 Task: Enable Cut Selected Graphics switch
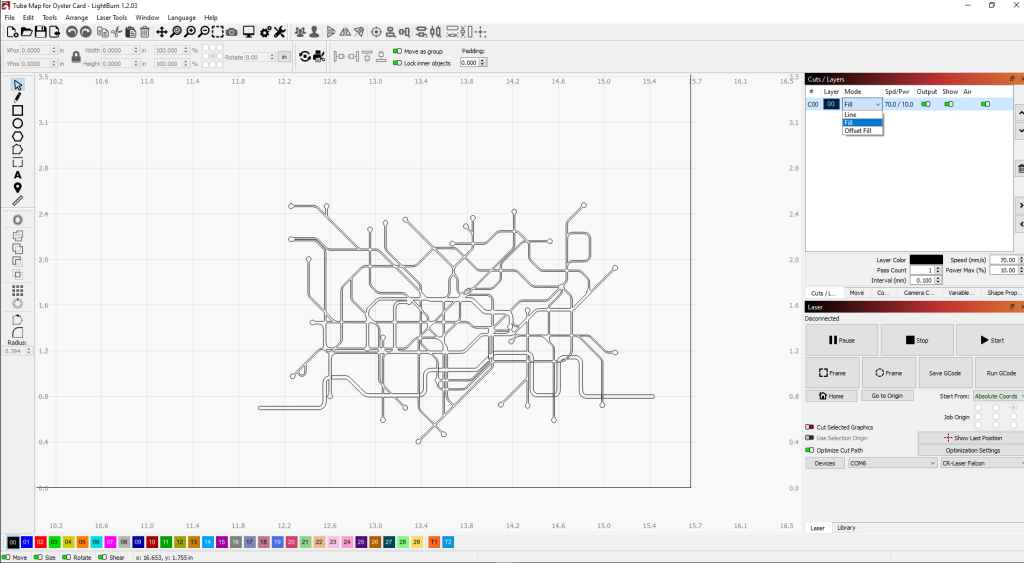810,427
